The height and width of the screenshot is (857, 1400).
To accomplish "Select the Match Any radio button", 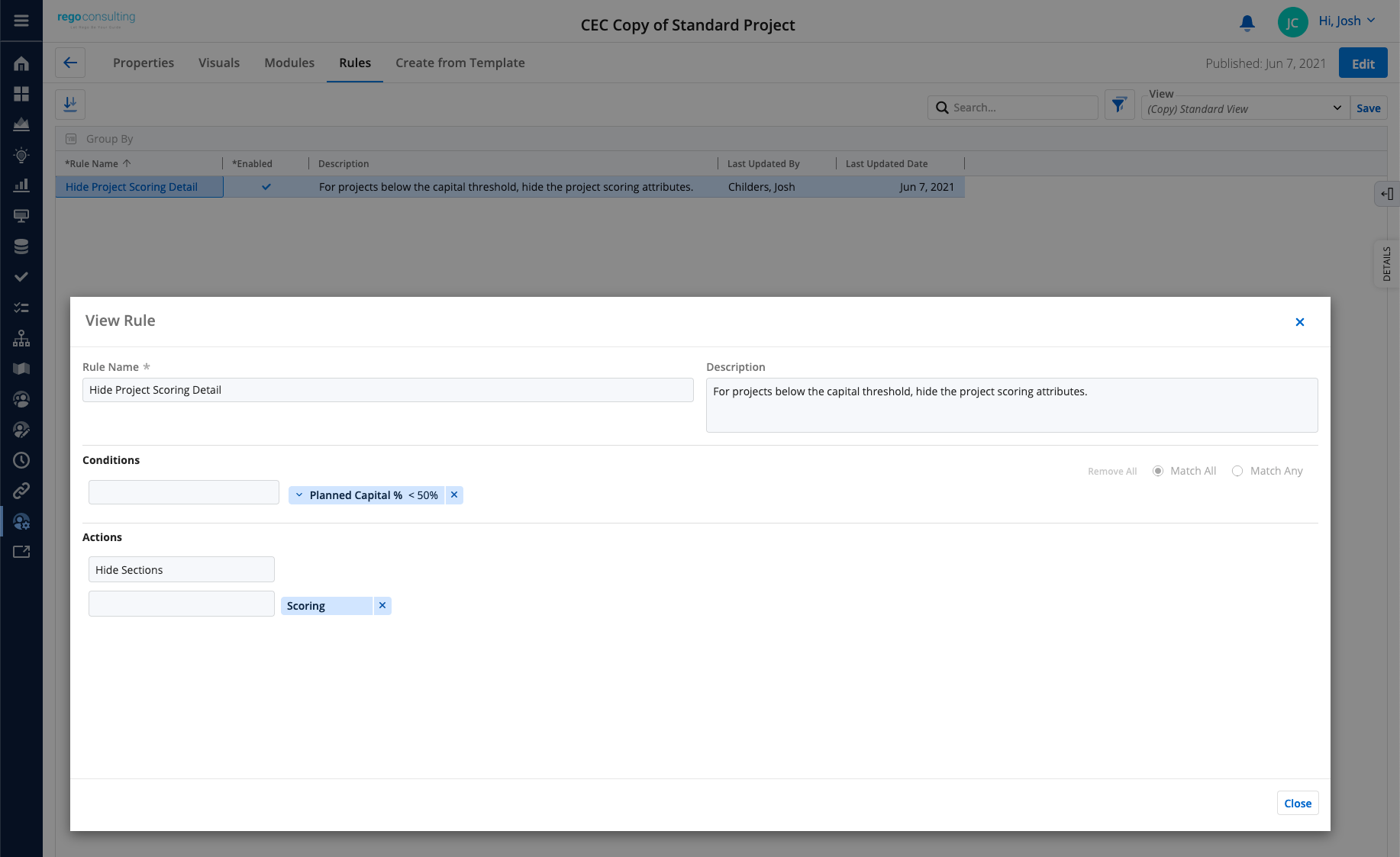I will (x=1237, y=471).
